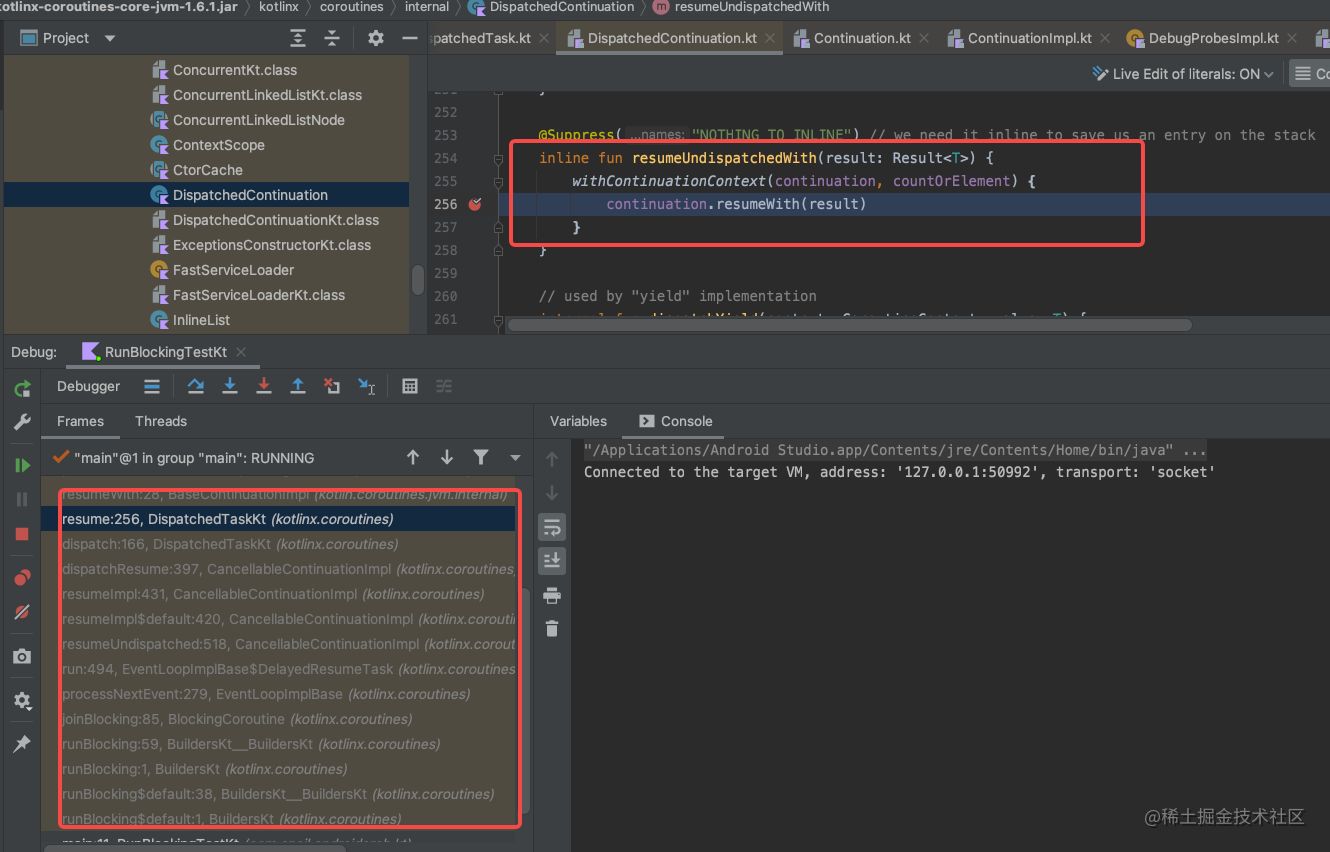Click the coroutines breadcrumb in the path bar

pyautogui.click(x=351, y=7)
